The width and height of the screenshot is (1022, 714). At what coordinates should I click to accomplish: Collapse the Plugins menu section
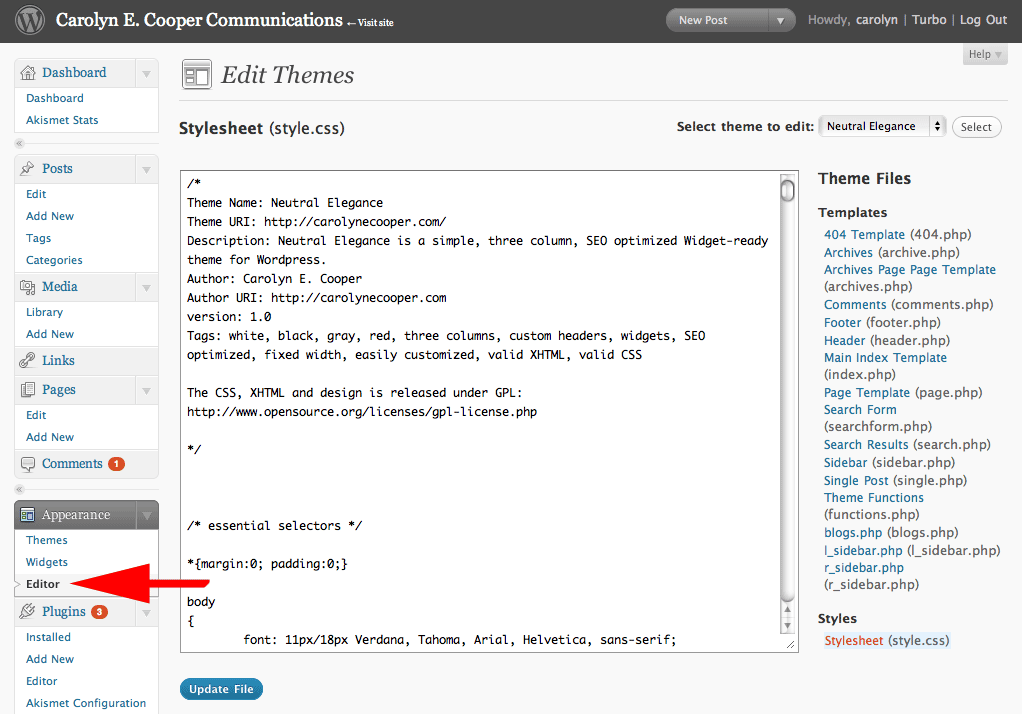pyautogui.click(x=146, y=610)
